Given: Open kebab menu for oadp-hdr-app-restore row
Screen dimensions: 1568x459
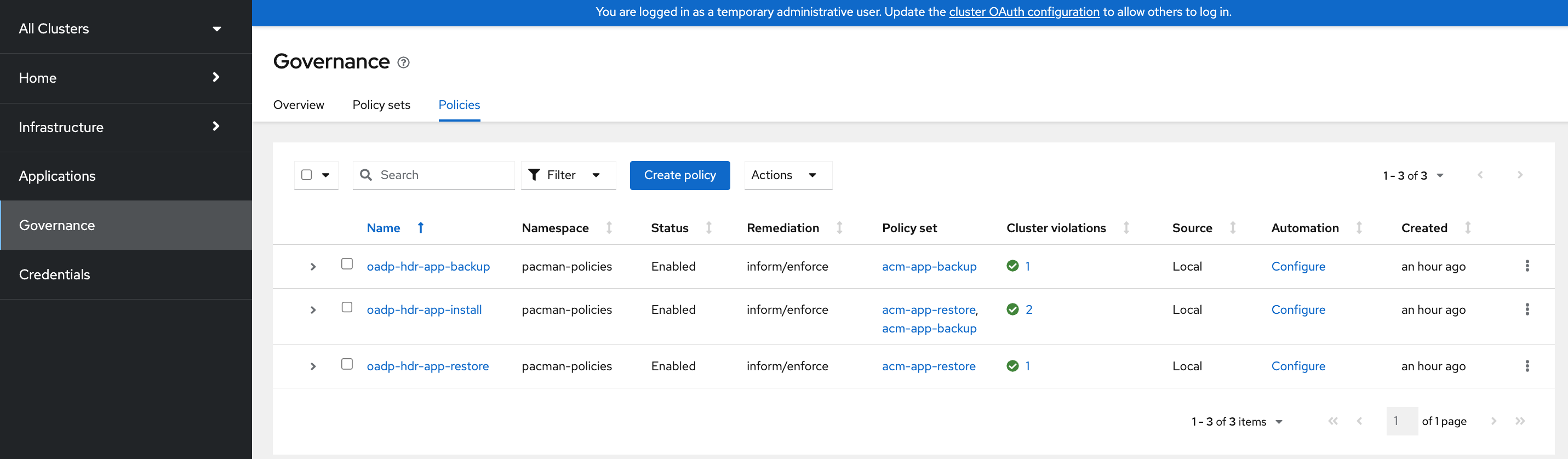Looking at the screenshot, I should (1526, 366).
